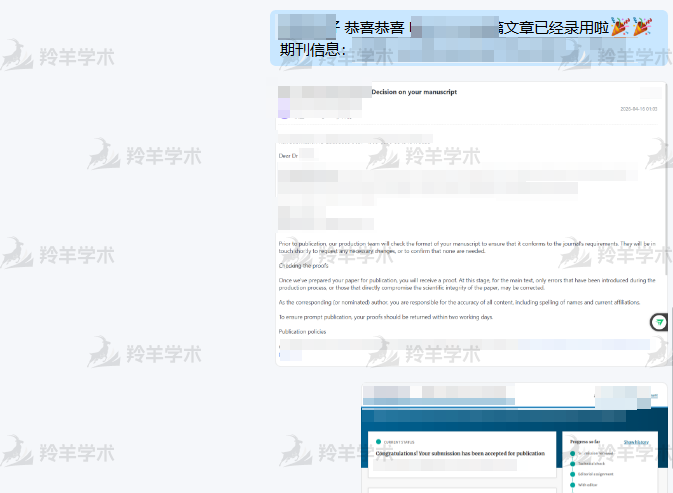Click the green current status dot
Image resolution: width=673 pixels, height=493 pixels.
379,441
